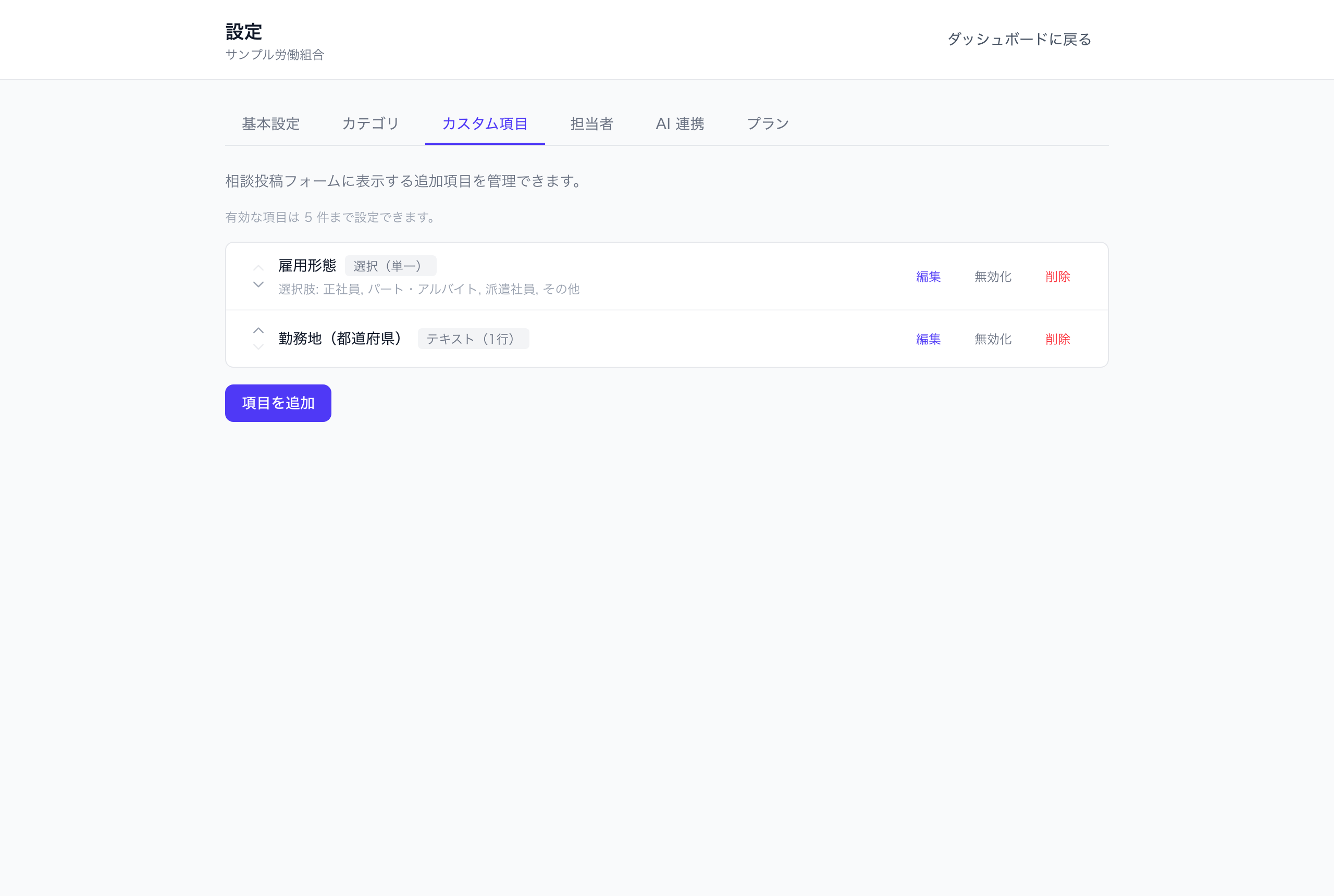Image resolution: width=1334 pixels, height=896 pixels.
Task: Edit the 勤務地（都道府県） field
Action: pyautogui.click(x=928, y=339)
